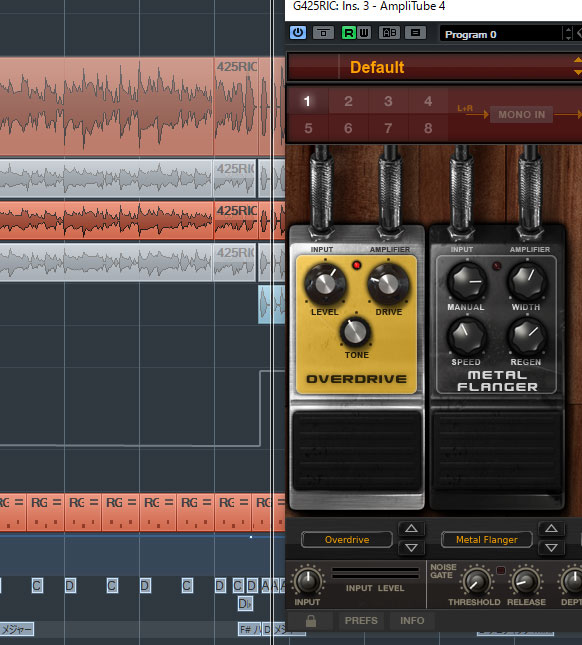Click the lock icon beside PREFS
Viewport: 582px width, 645px height.
(x=311, y=620)
